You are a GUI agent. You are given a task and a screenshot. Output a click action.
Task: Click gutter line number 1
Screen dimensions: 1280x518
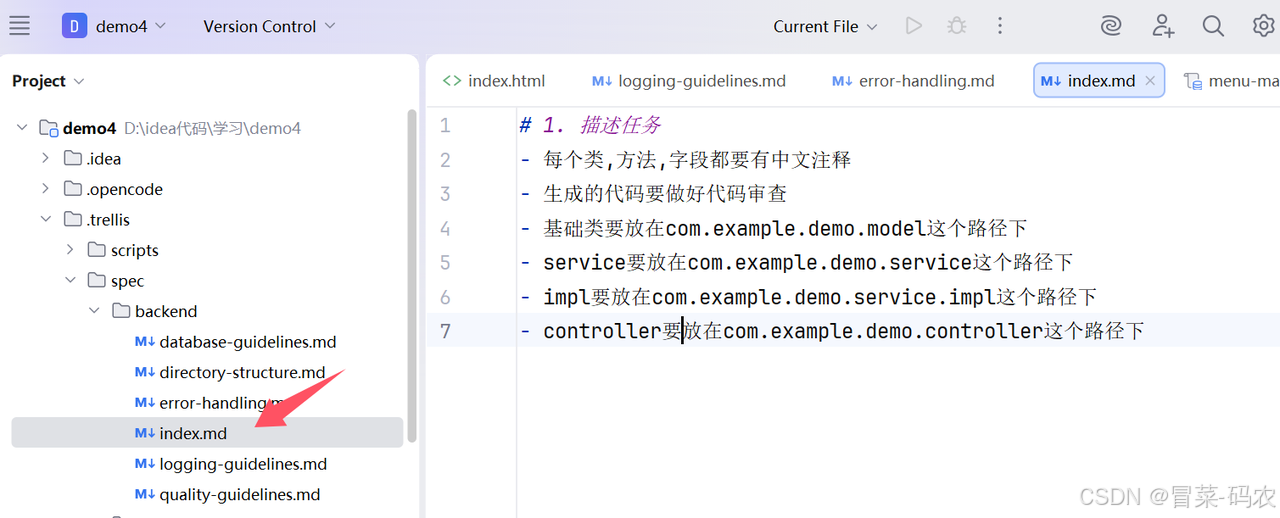[445, 125]
